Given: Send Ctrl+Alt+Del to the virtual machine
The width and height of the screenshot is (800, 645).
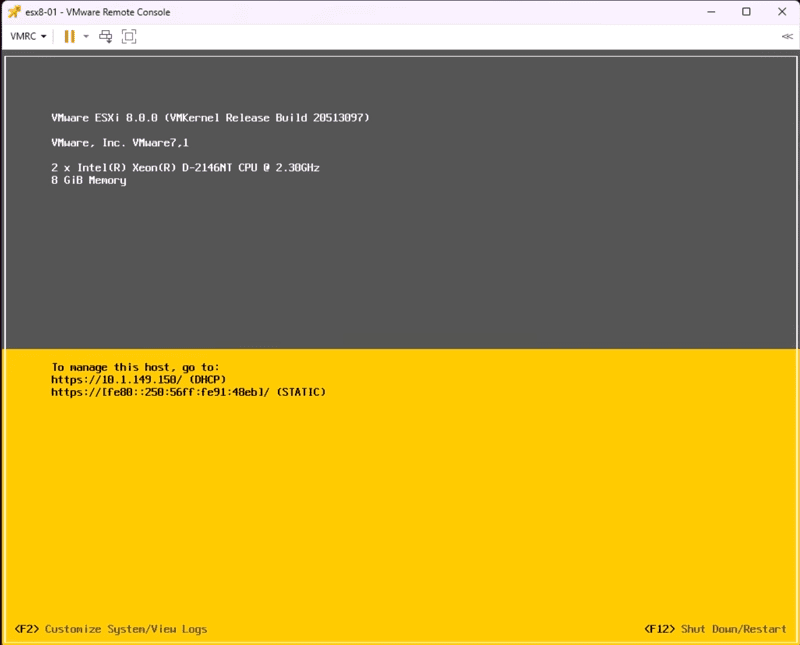Looking at the screenshot, I should [106, 36].
